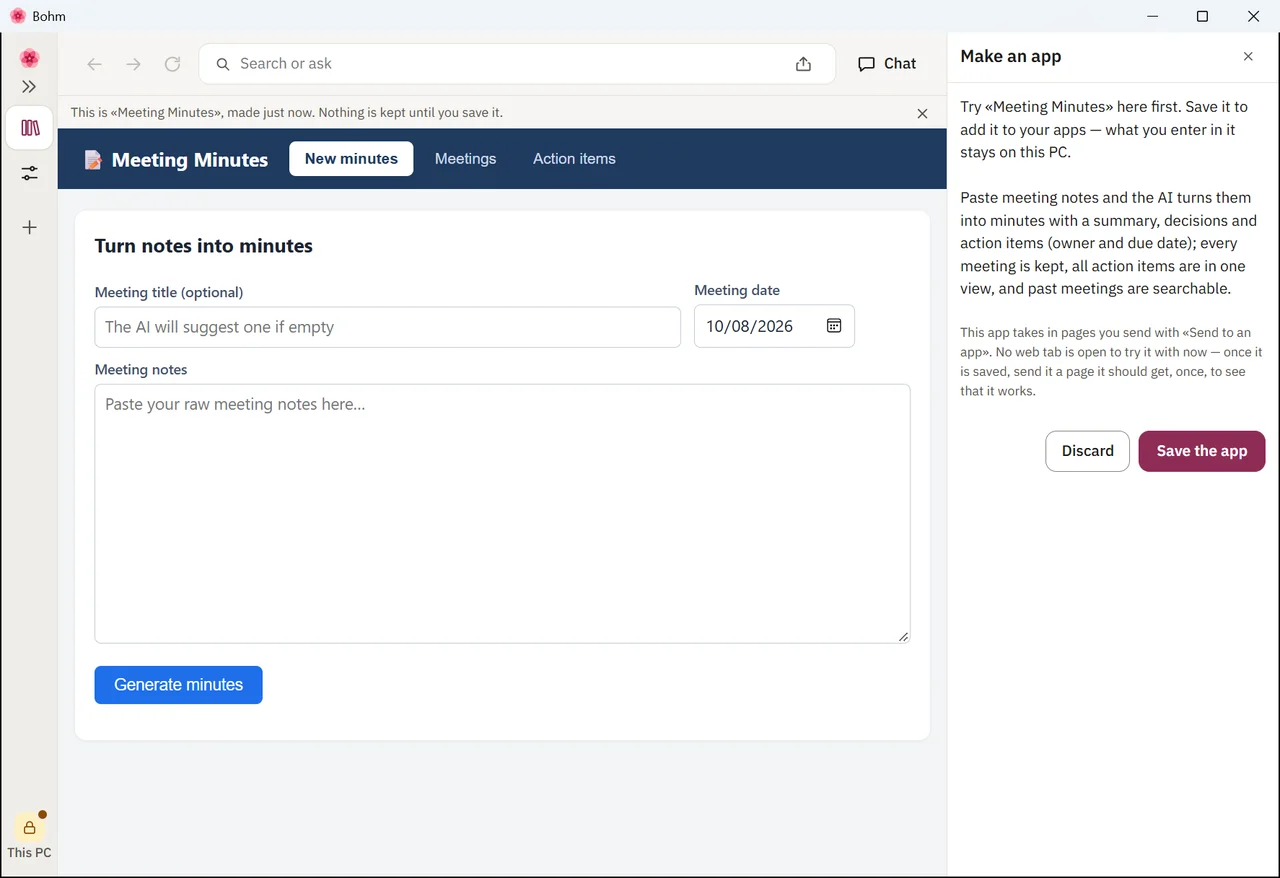This screenshot has width=1280, height=878.
Task: Click the Meeting notes textarea
Action: 502,514
